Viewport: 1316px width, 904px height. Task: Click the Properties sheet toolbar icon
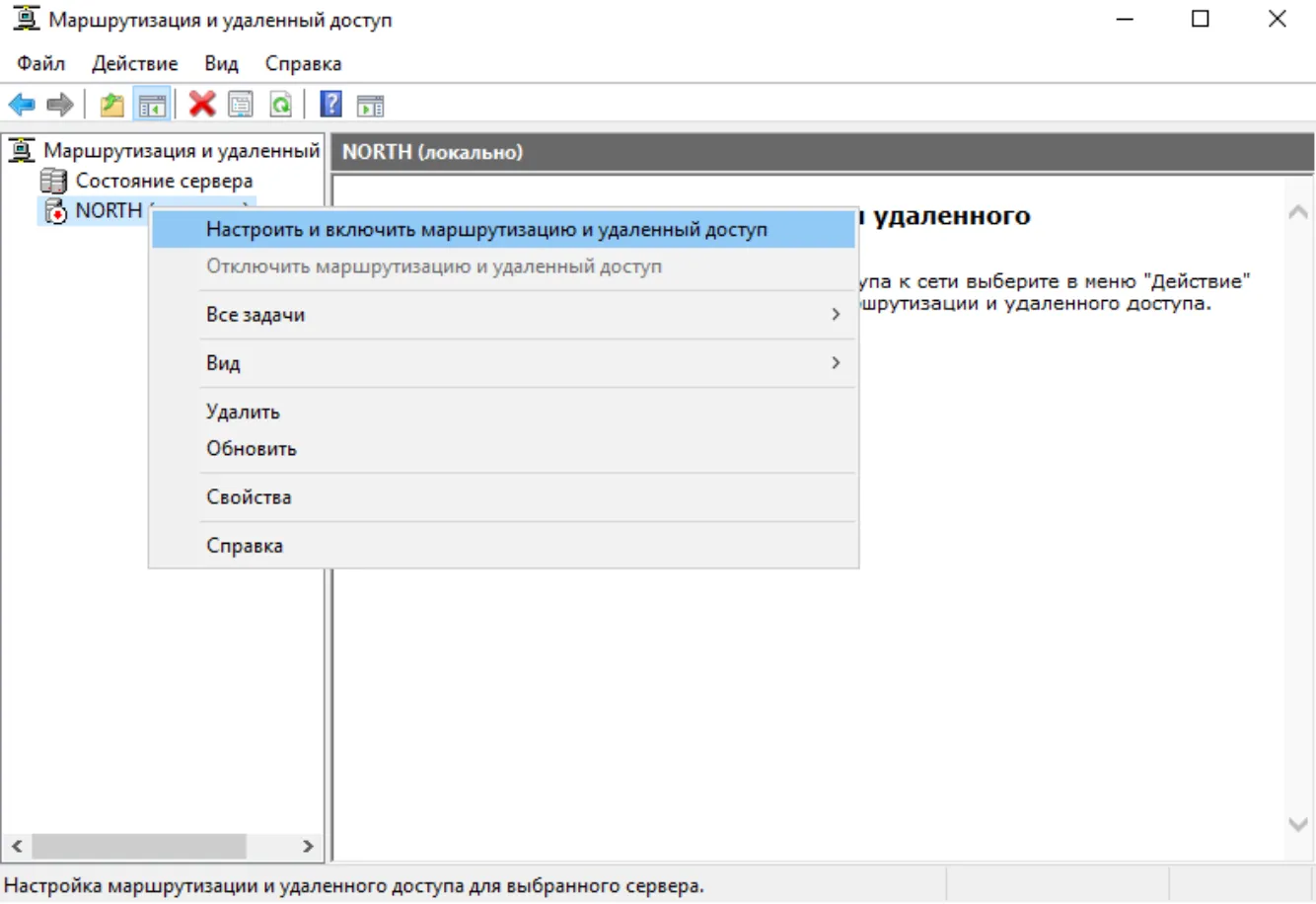(241, 105)
